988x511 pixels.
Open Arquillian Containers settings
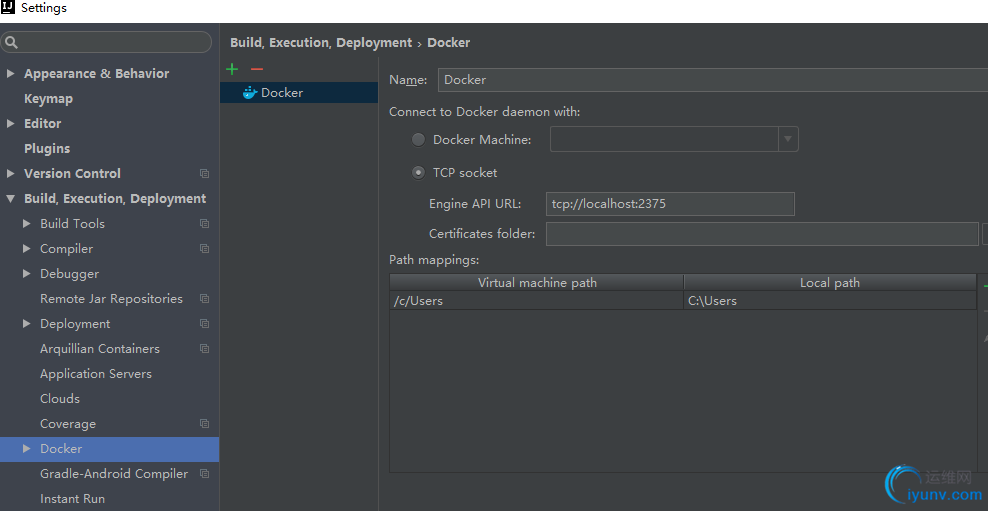tap(100, 348)
